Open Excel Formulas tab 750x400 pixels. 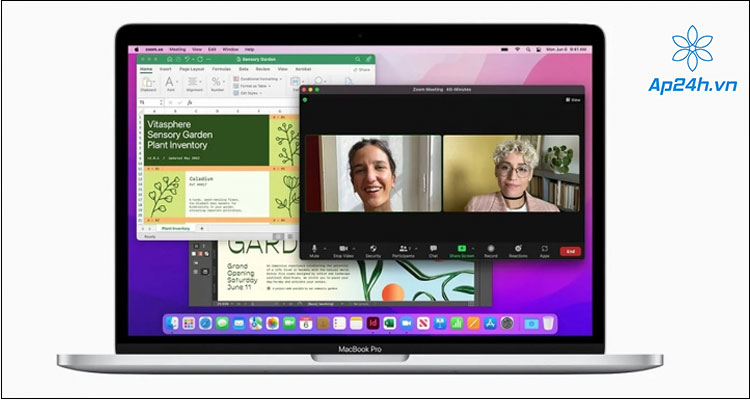click(x=221, y=69)
